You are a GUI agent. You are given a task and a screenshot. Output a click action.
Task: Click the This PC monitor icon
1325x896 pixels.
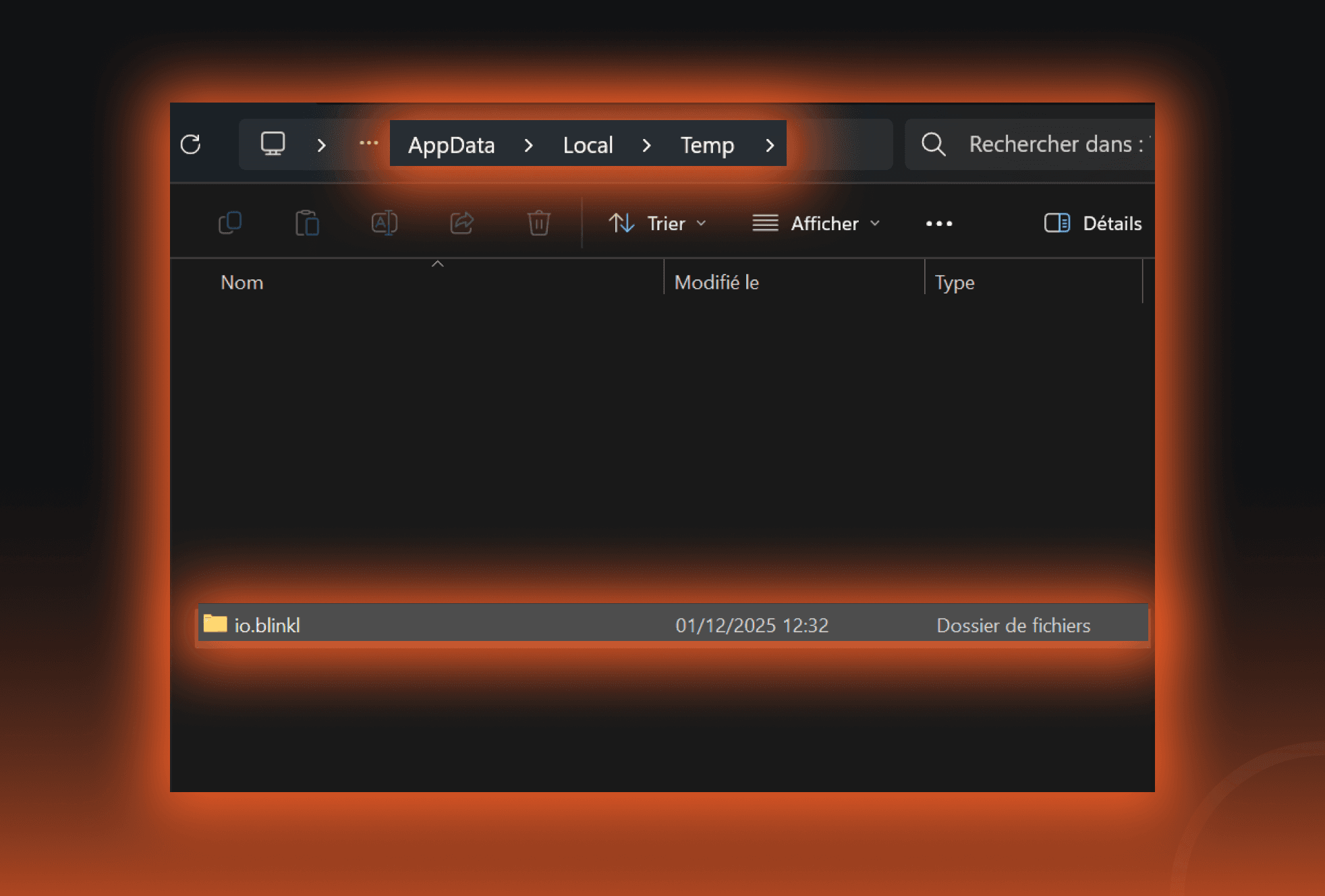tap(273, 144)
